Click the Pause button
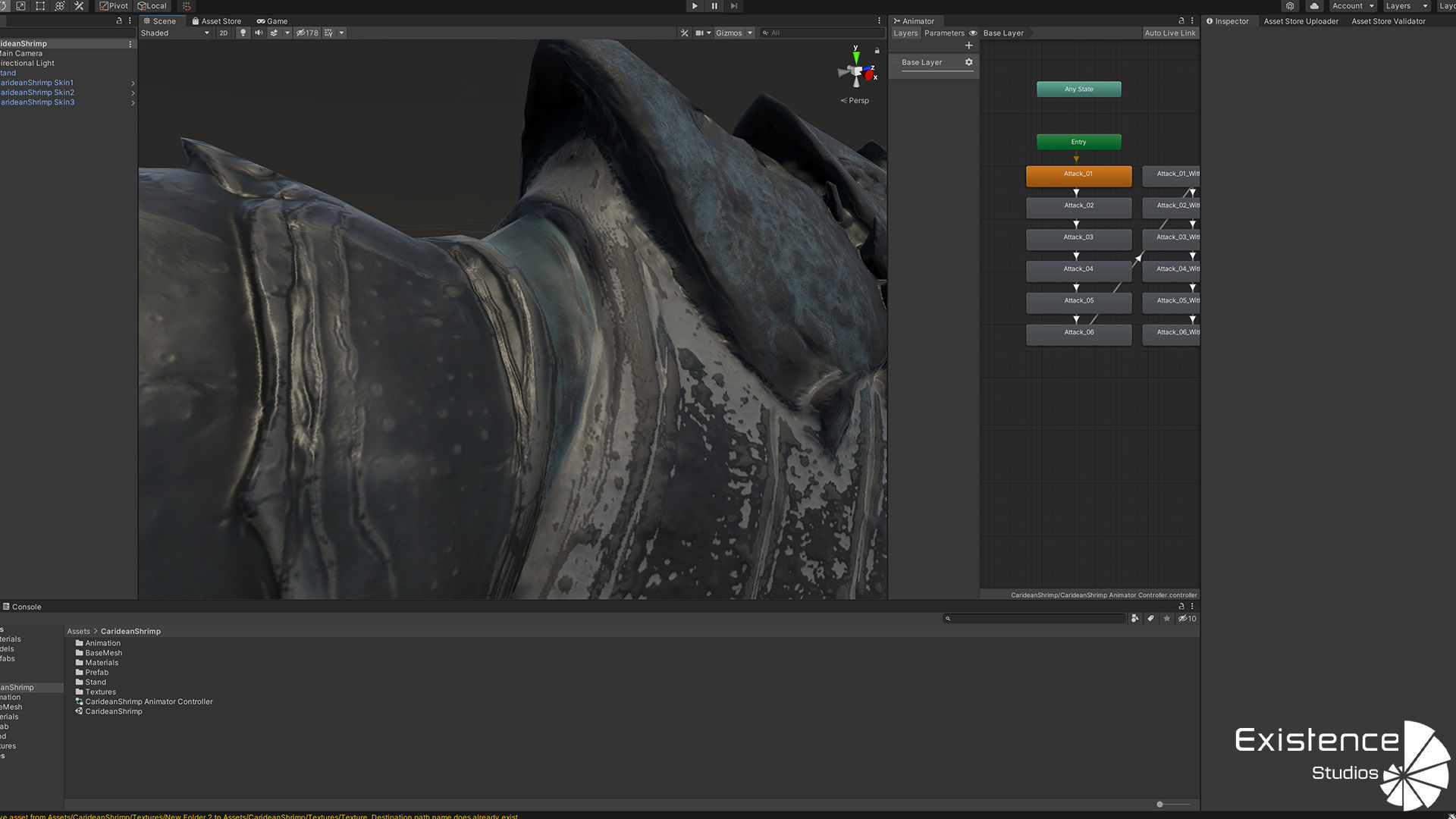 [714, 6]
